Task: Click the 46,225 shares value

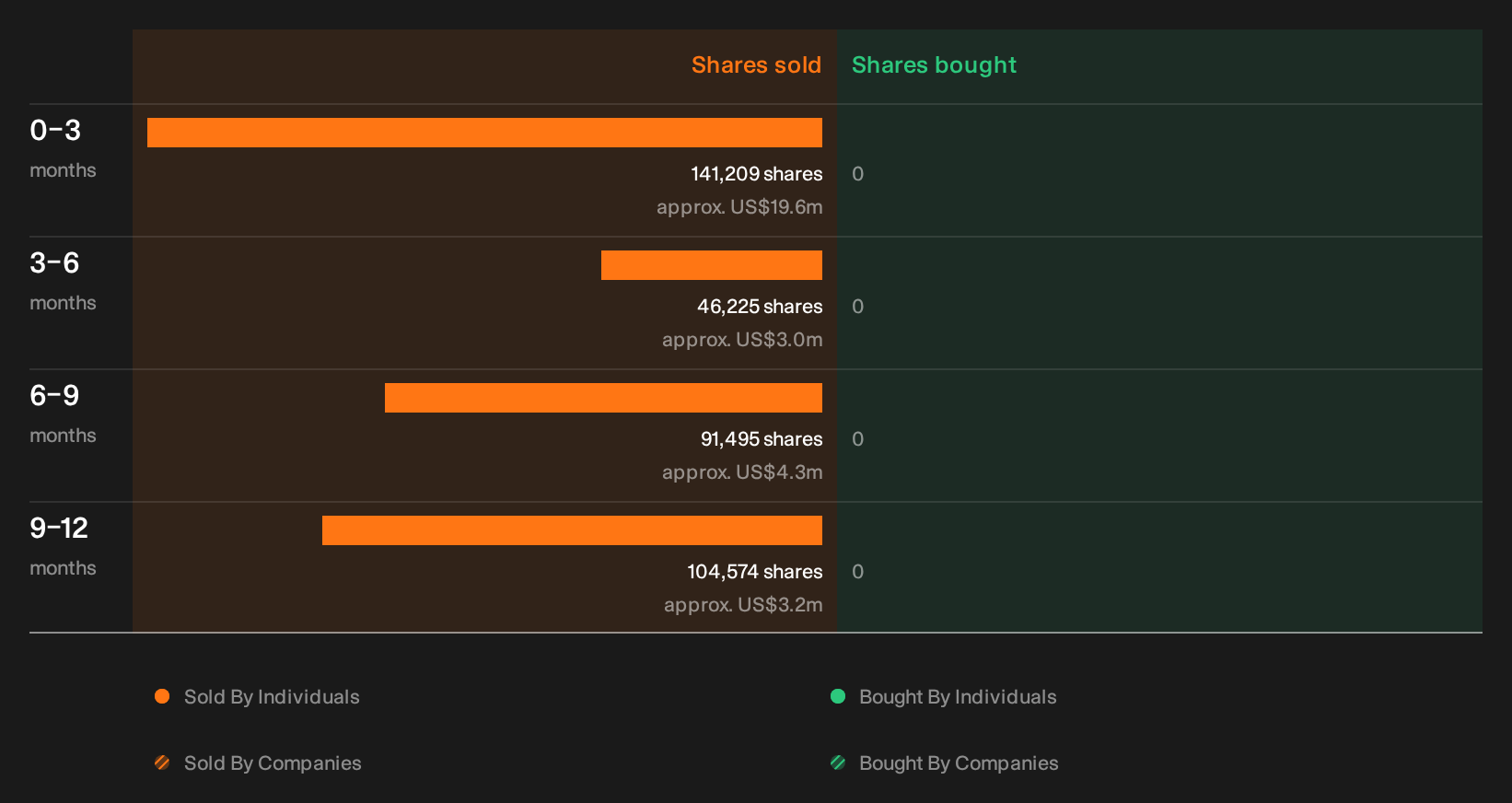Action: 760,307
